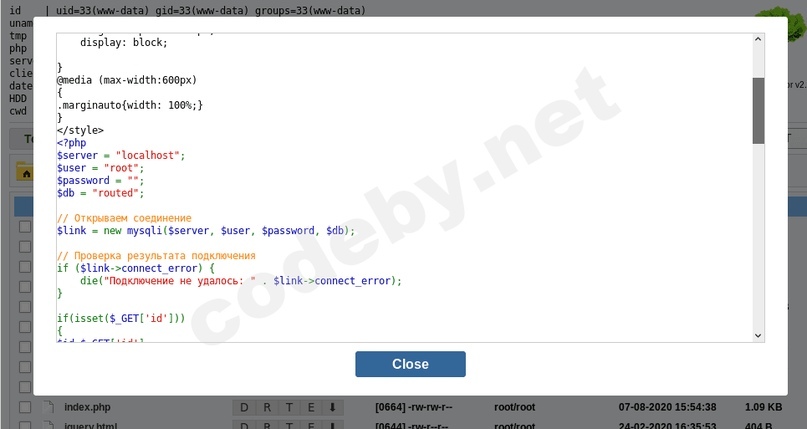Tick the checkbox next to jquery.html
This screenshot has width=807, height=429.
tap(24, 424)
